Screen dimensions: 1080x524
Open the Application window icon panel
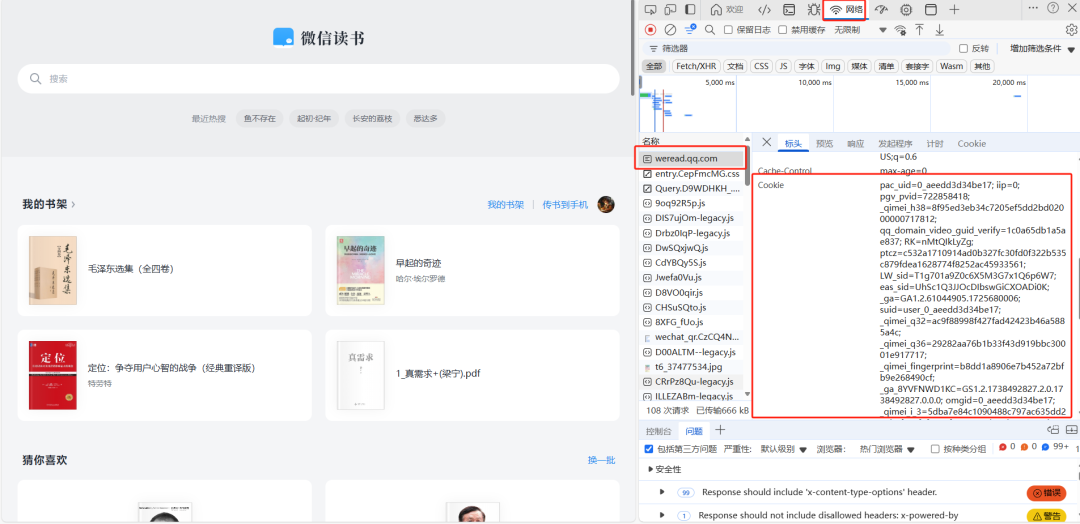coord(931,10)
